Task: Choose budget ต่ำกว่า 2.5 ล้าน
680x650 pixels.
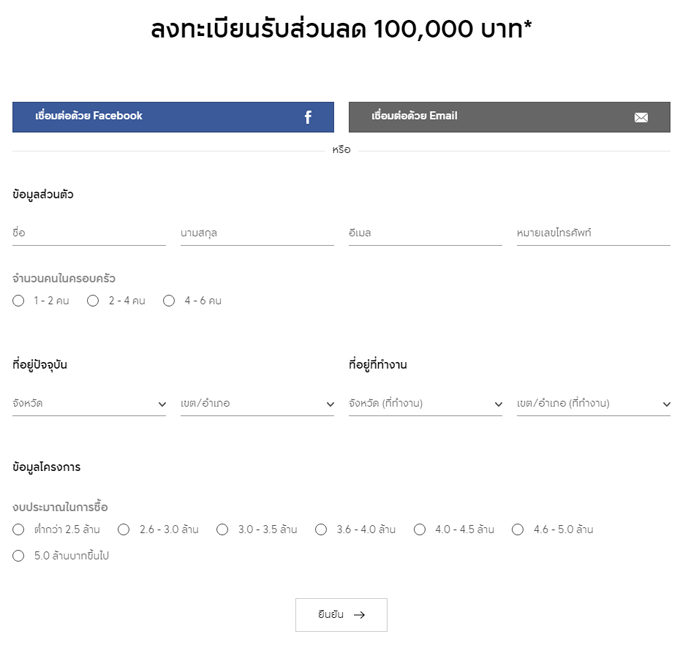Action: tap(19, 529)
